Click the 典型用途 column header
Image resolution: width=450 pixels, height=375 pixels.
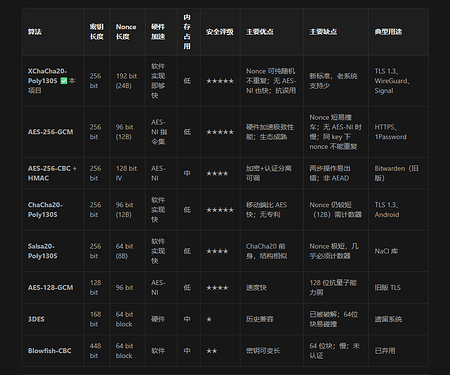388,32
